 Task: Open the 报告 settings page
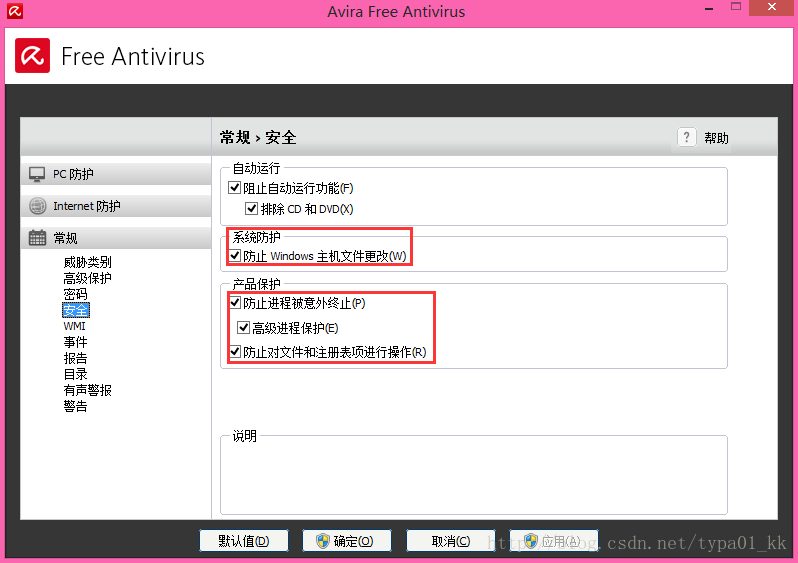pyautogui.click(x=75, y=358)
